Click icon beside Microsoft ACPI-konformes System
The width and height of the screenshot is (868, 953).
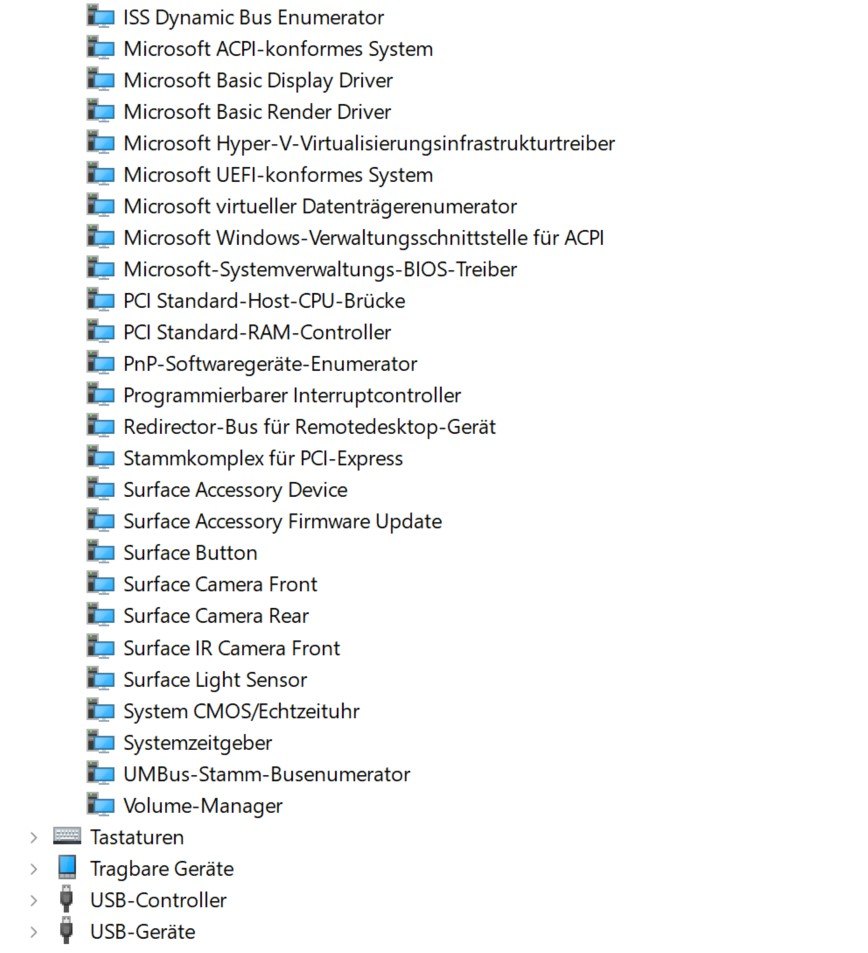point(100,49)
